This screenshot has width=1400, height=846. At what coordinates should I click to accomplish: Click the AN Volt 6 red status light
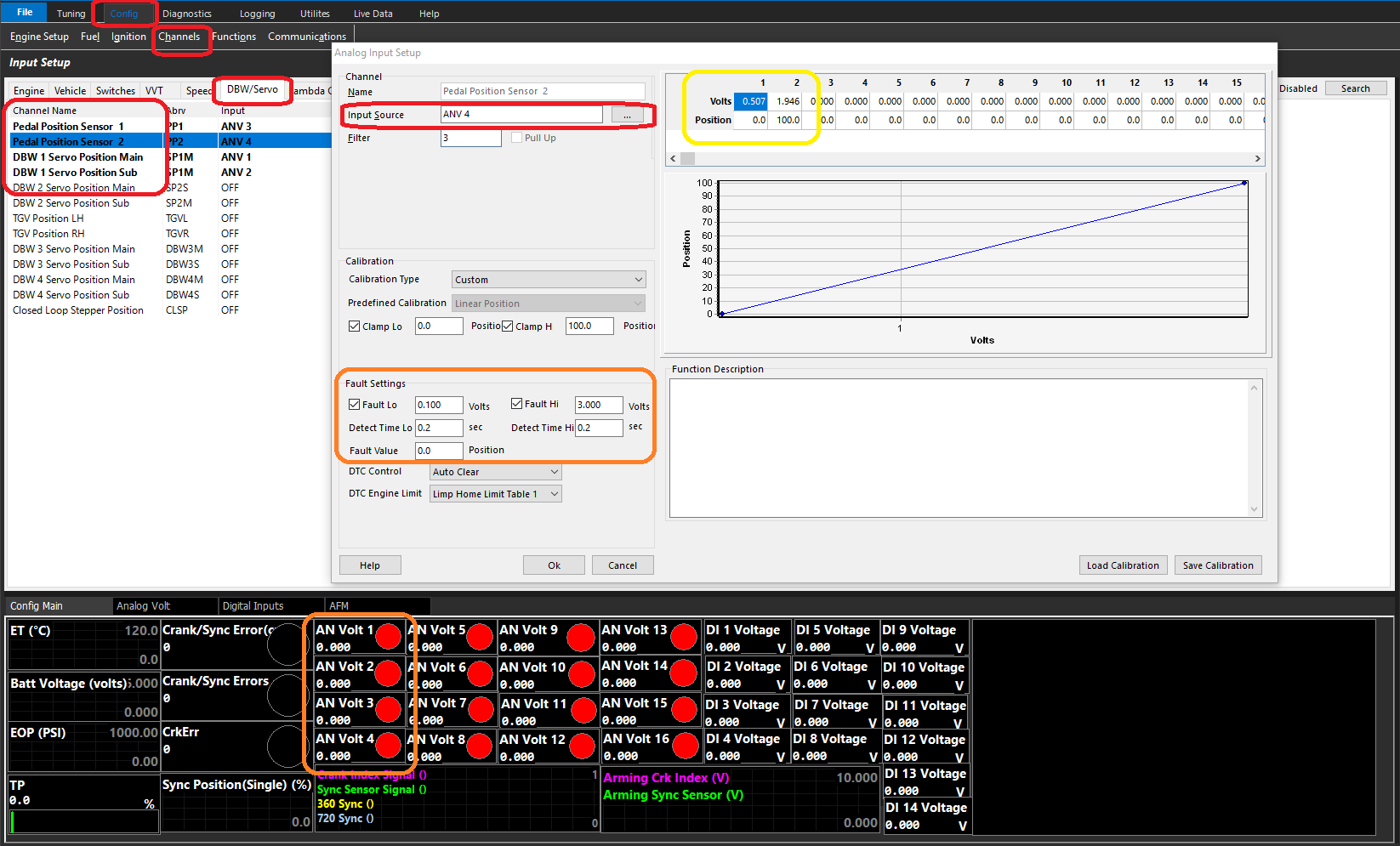(480, 673)
